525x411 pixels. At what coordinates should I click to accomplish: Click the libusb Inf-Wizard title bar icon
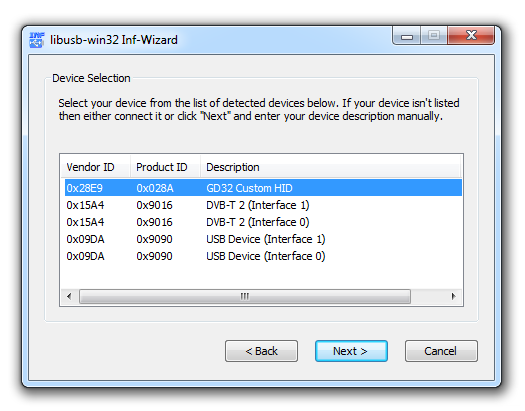36,40
